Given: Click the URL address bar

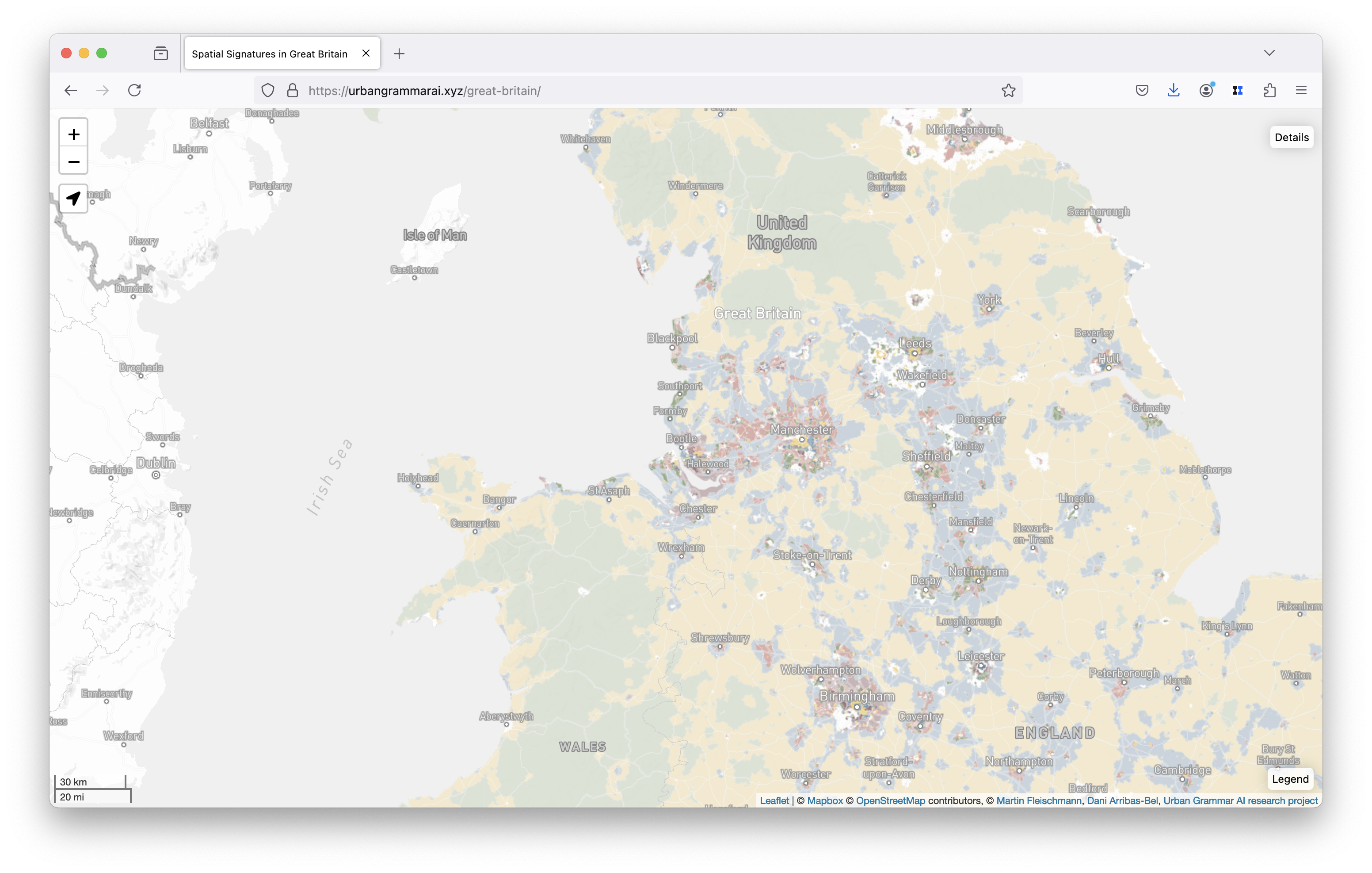Looking at the screenshot, I should click(x=627, y=91).
